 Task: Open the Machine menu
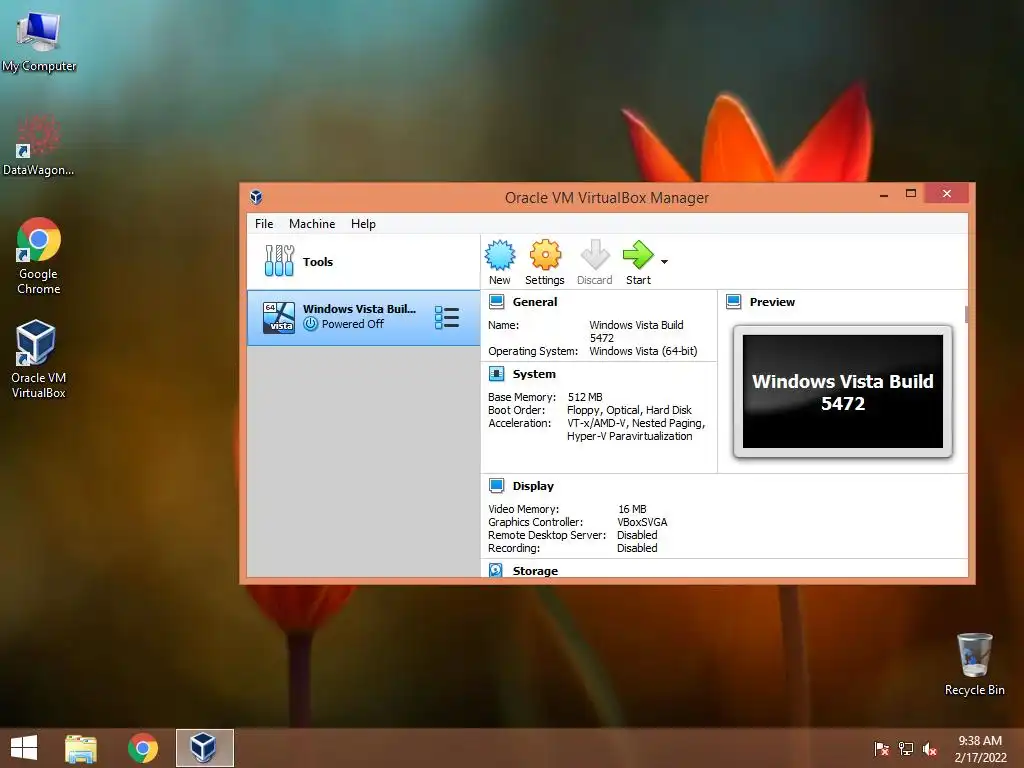click(312, 224)
